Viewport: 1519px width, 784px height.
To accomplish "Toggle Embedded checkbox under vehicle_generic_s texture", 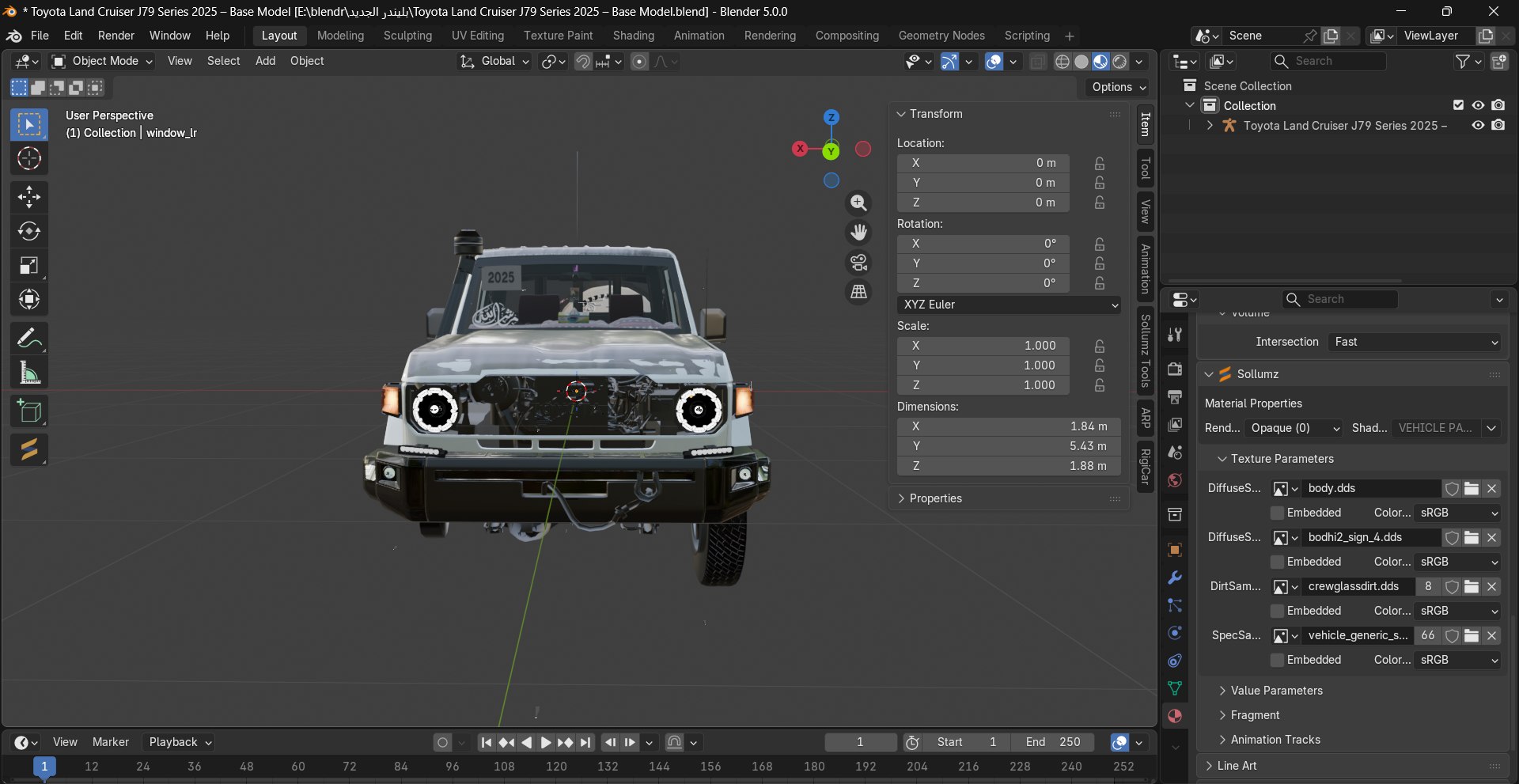I will tap(1277, 661).
